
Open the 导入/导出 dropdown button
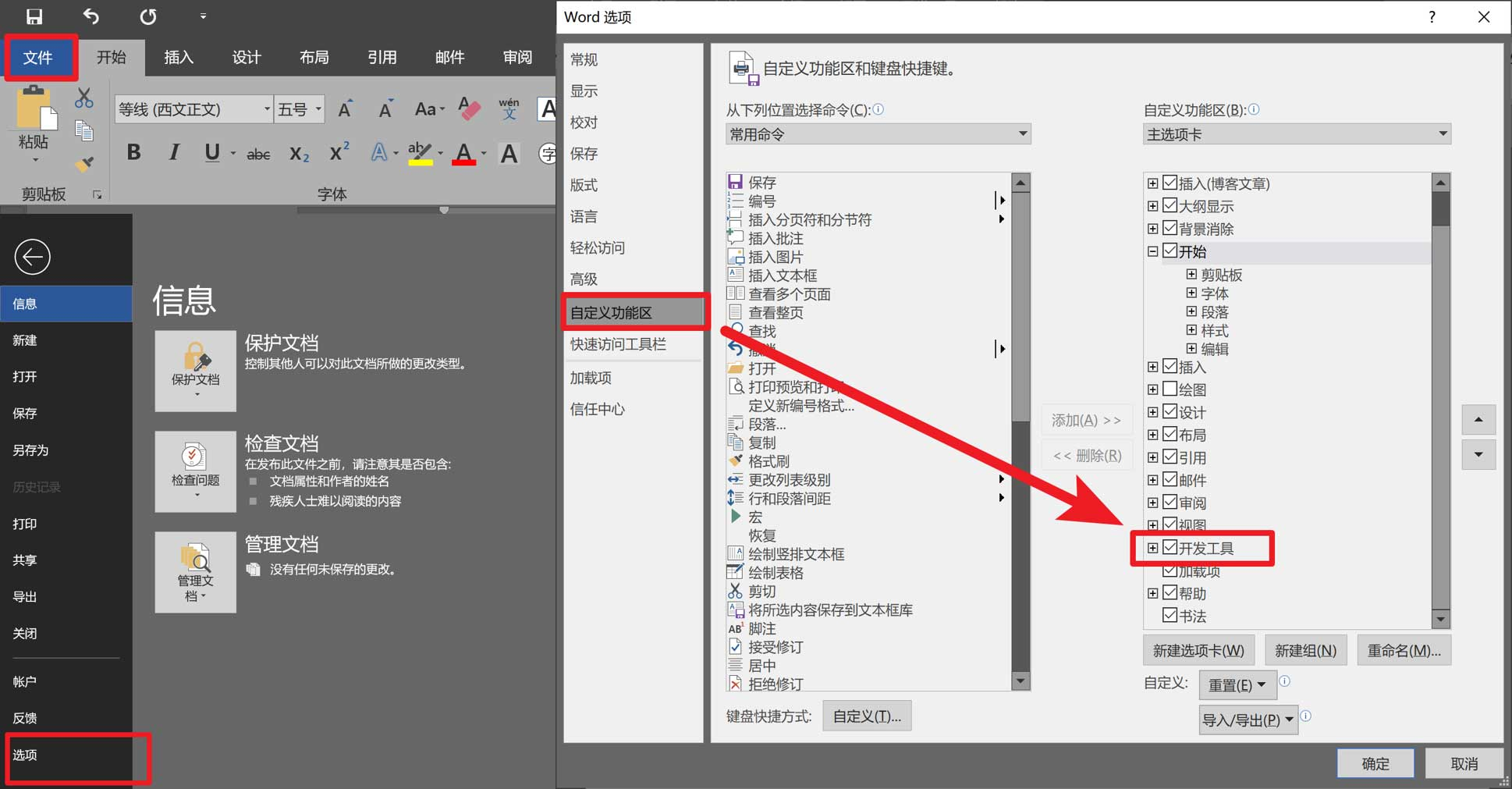[x=1248, y=720]
